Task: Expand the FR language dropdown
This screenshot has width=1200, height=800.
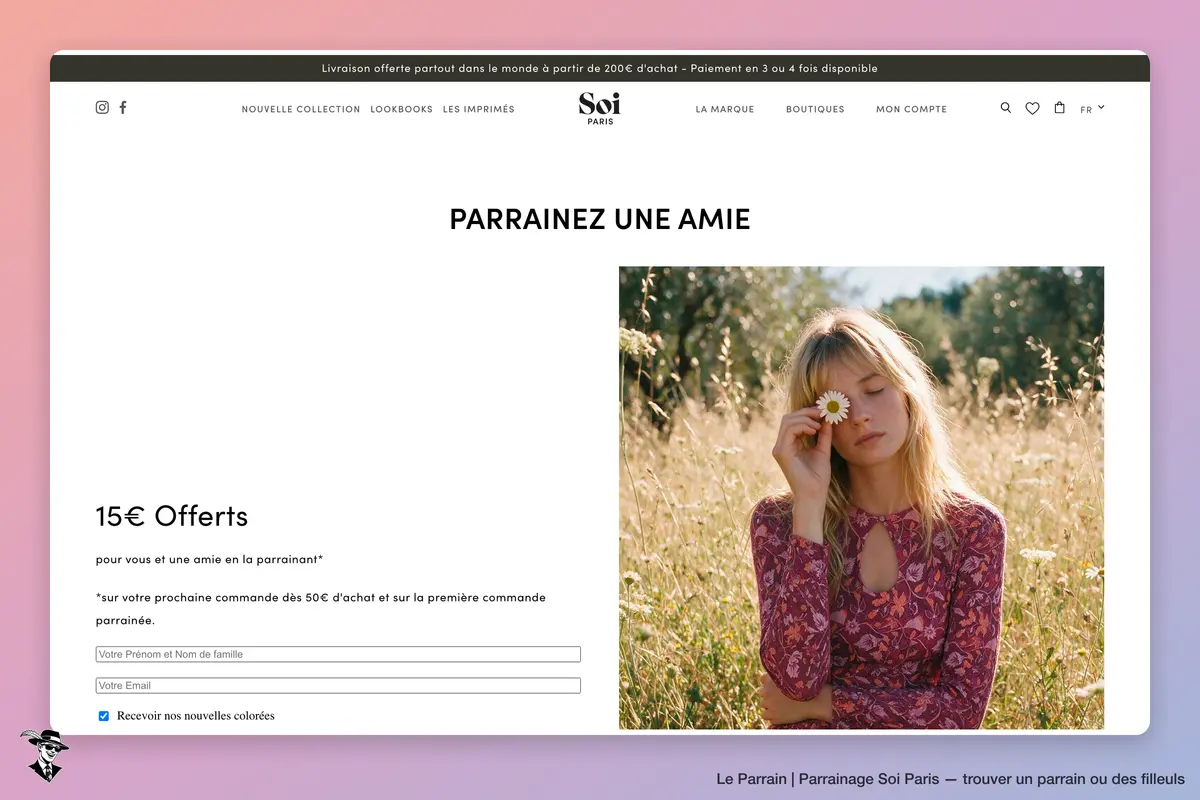Action: point(1092,109)
